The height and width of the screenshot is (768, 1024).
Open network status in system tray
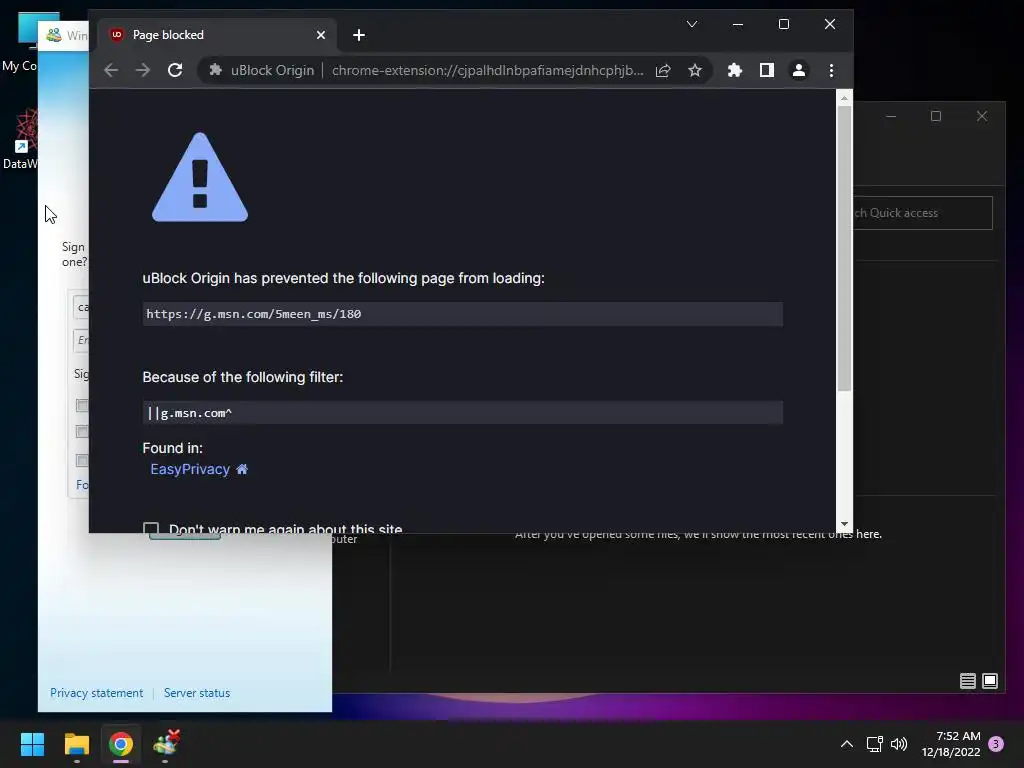(x=874, y=744)
